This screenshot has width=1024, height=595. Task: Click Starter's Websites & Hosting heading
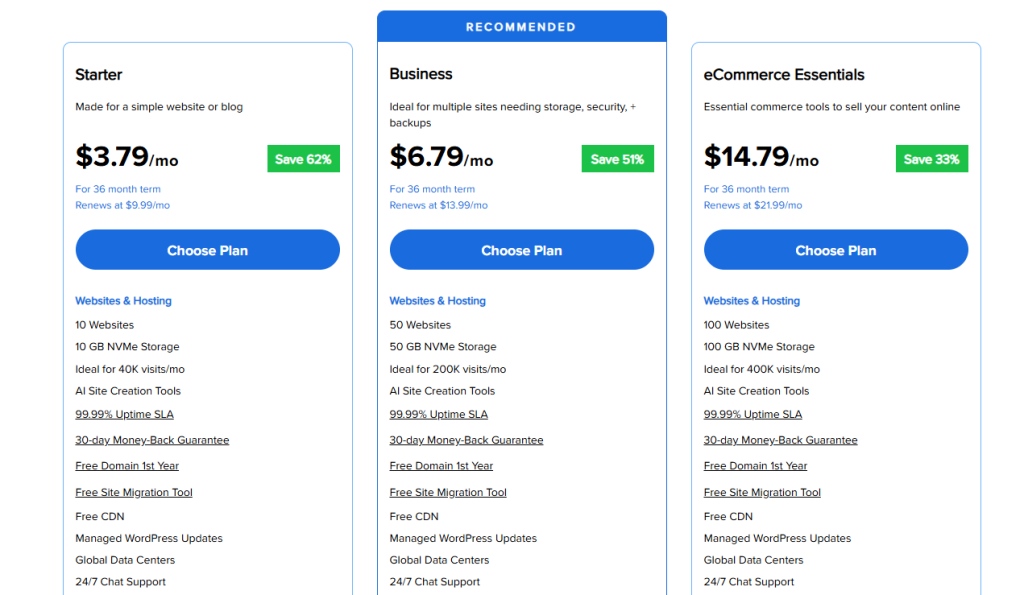pos(123,301)
